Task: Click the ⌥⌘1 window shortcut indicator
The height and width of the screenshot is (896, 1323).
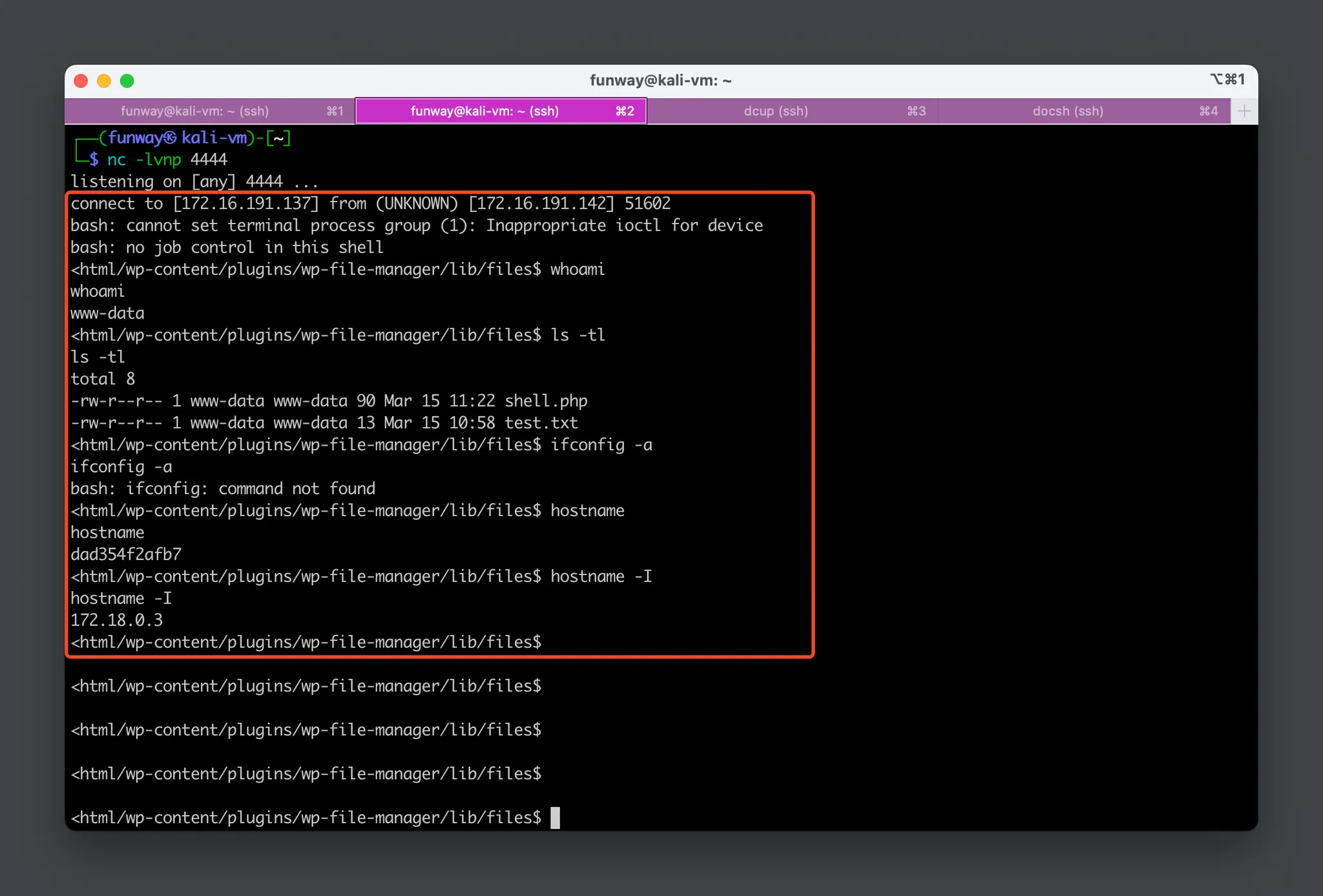Action: coord(1227,79)
